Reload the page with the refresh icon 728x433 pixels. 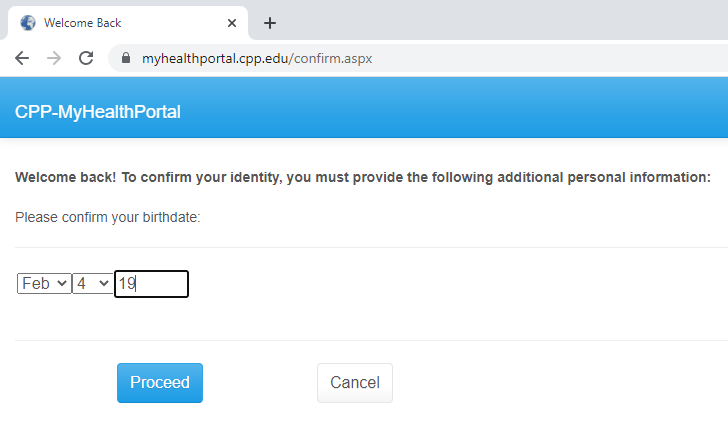(x=86, y=58)
